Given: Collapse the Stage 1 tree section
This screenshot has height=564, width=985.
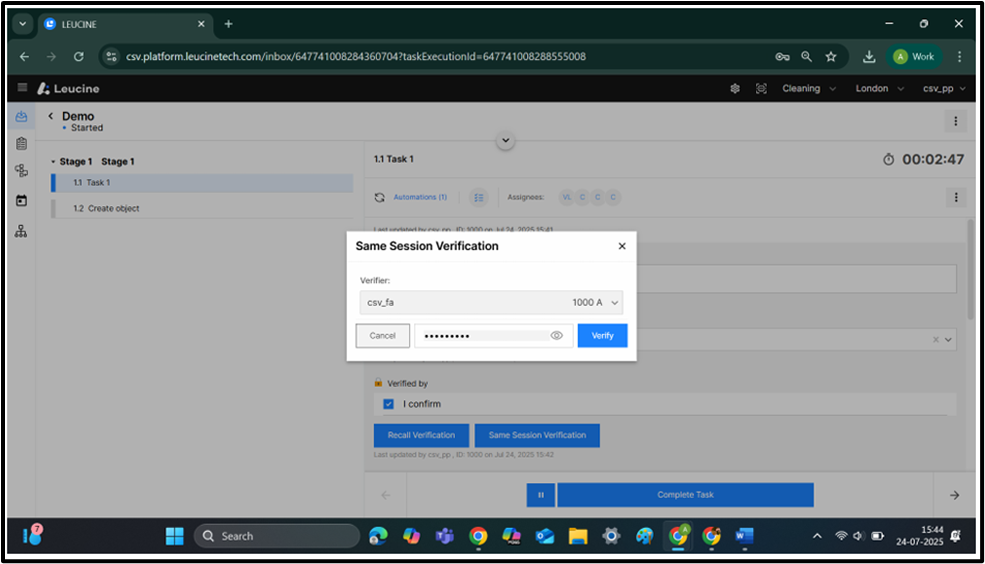Looking at the screenshot, I should pos(52,162).
